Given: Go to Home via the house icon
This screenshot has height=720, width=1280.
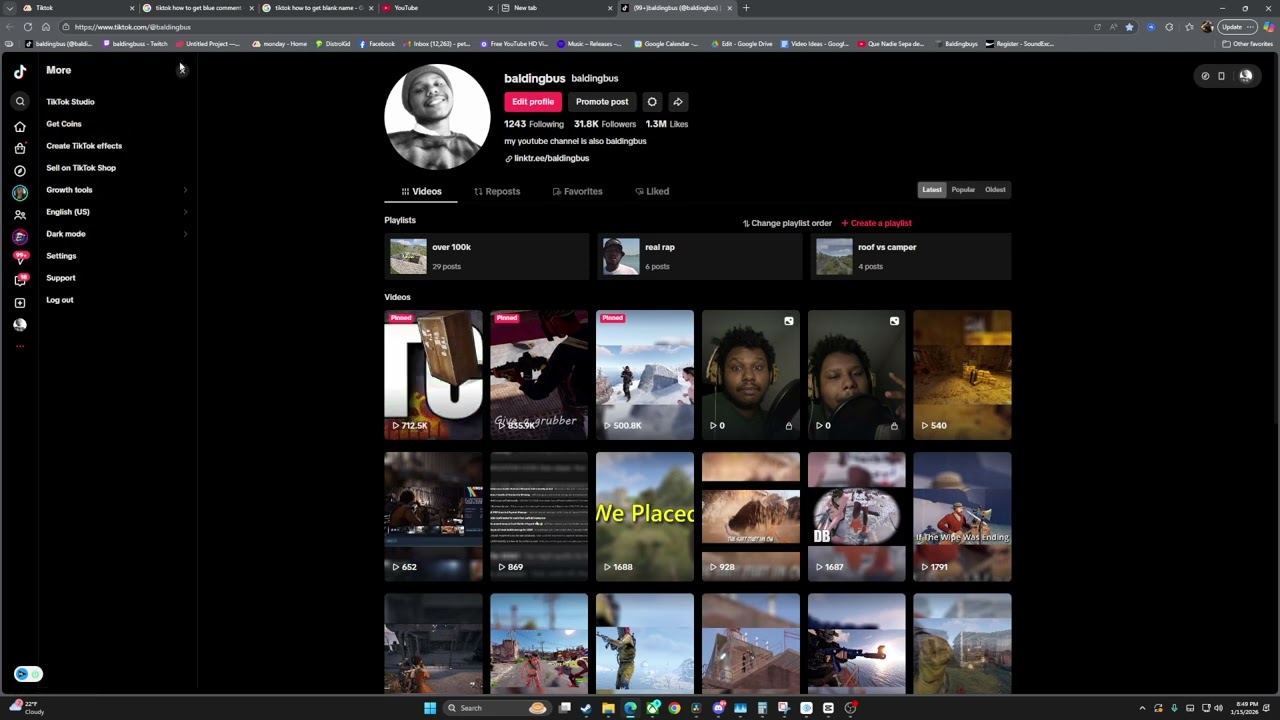Looking at the screenshot, I should 20,127.
